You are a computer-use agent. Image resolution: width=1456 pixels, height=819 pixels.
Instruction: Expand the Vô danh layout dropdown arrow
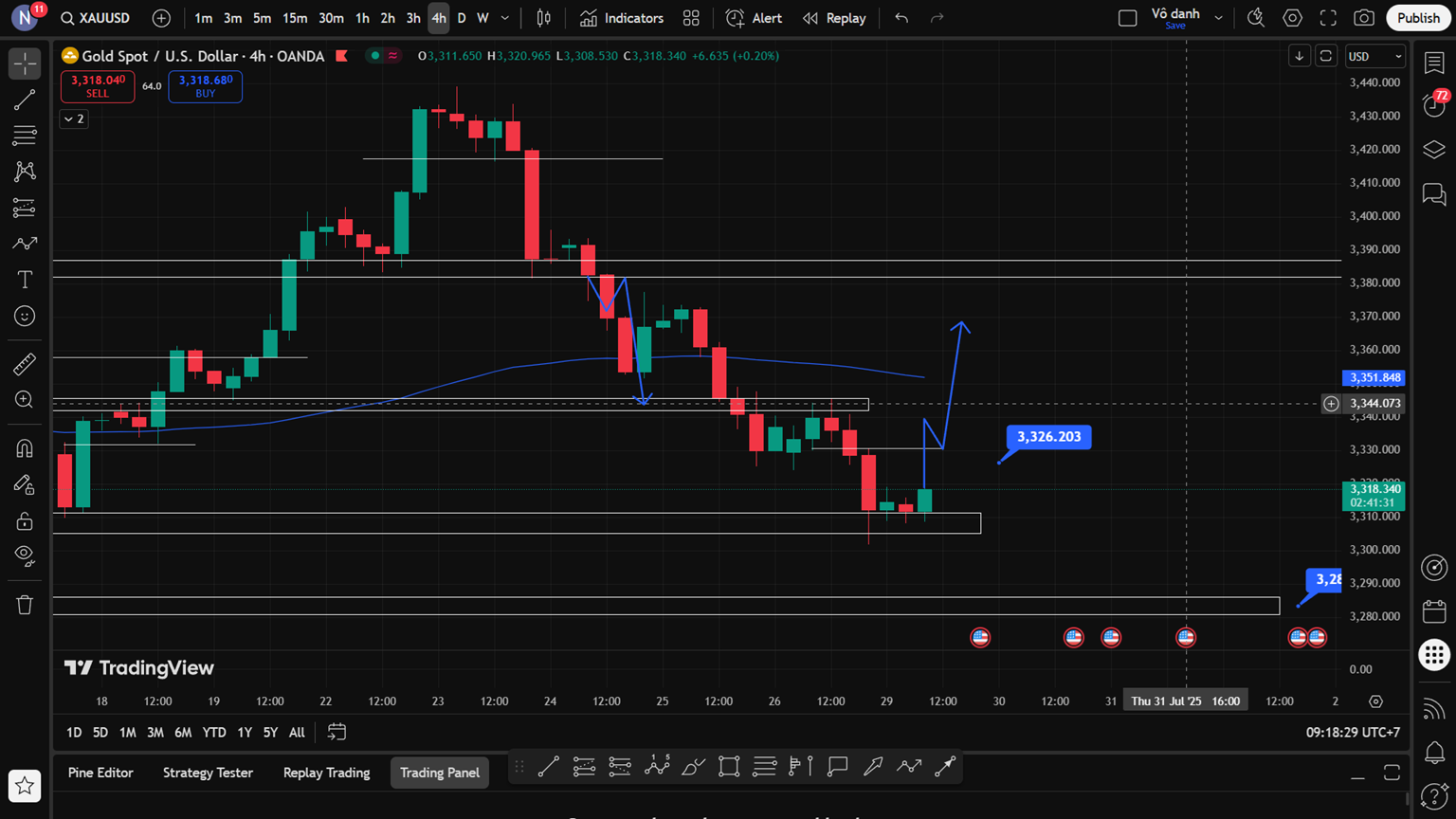click(1219, 18)
